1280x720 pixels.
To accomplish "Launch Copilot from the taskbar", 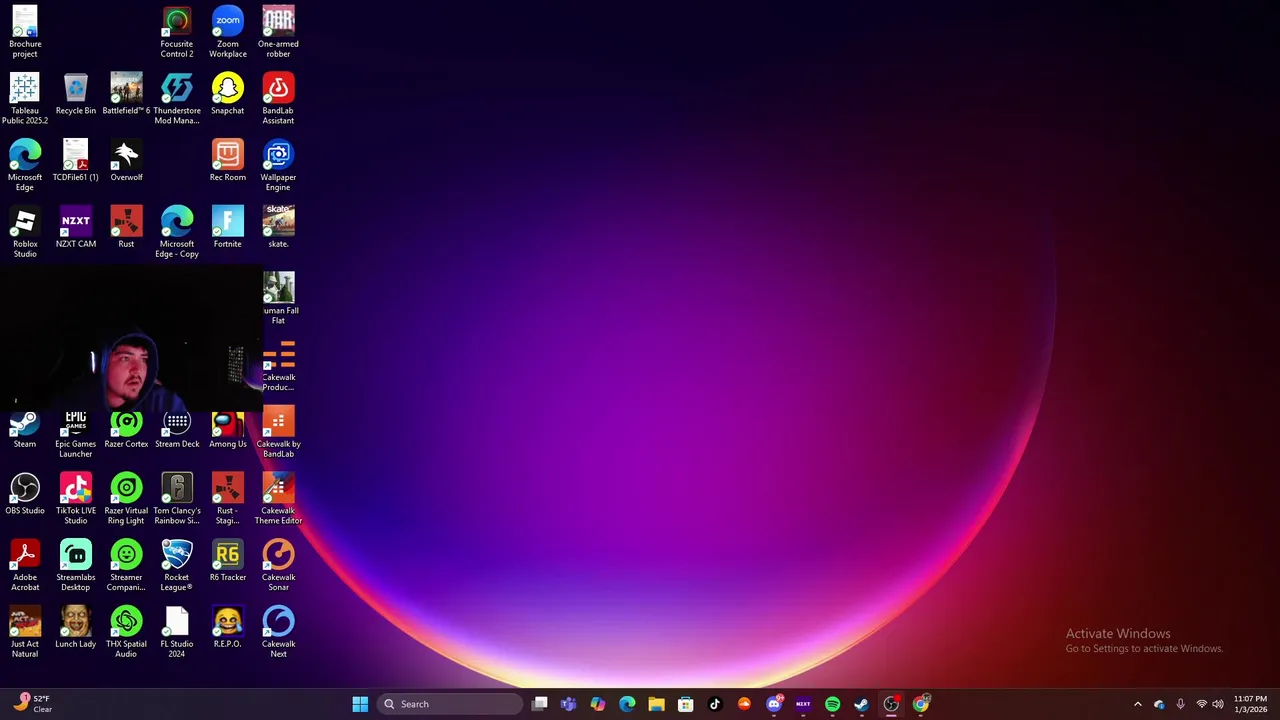I will click(598, 704).
